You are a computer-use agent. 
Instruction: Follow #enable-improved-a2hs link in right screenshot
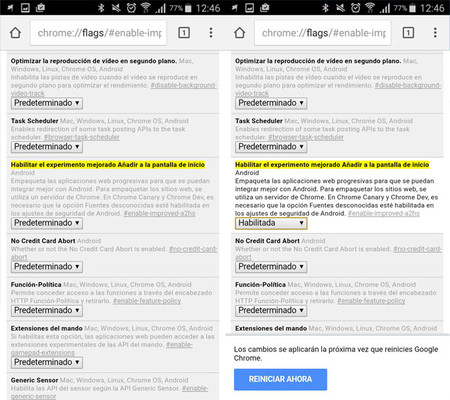(x=384, y=213)
